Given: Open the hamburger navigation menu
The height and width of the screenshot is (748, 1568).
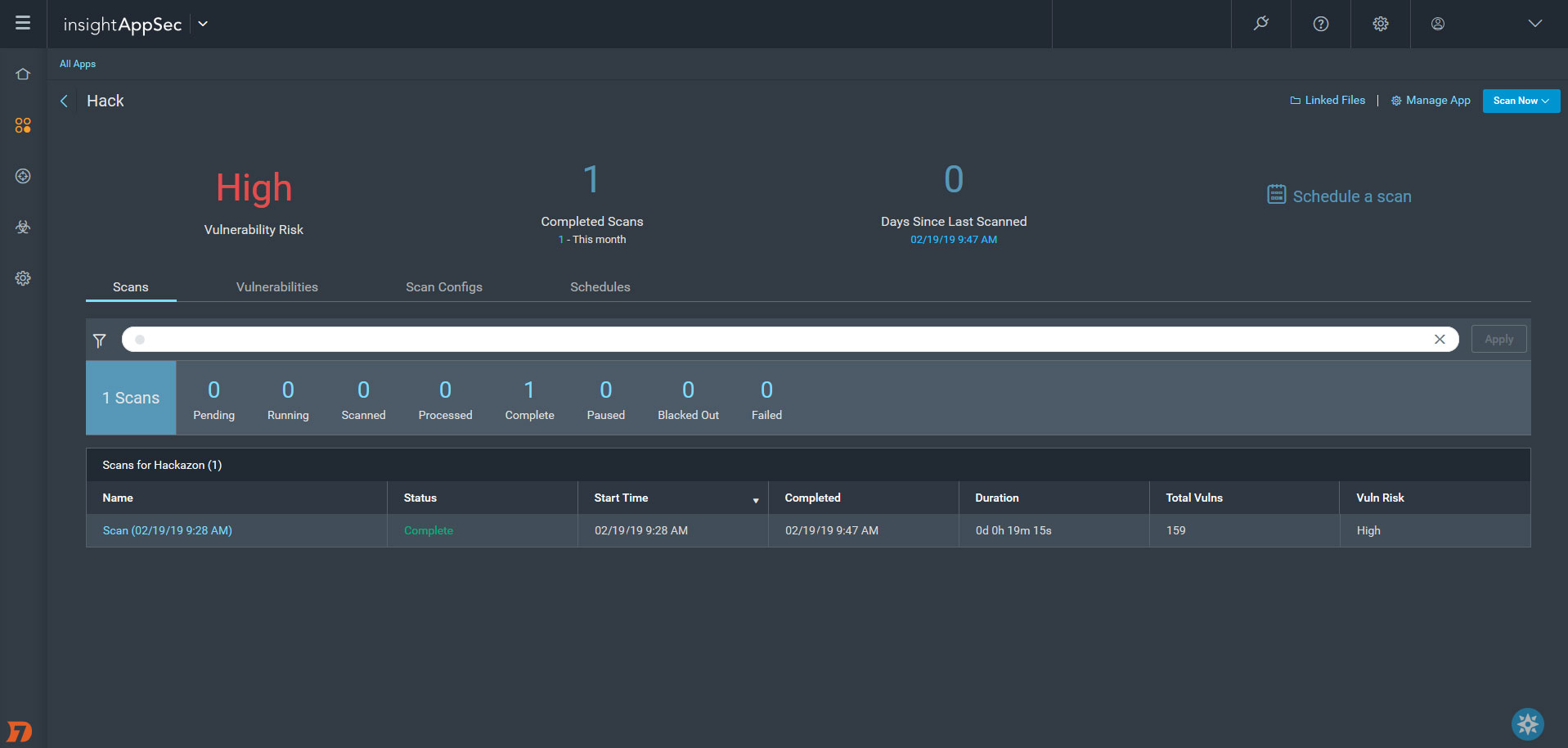Looking at the screenshot, I should click(x=23, y=23).
